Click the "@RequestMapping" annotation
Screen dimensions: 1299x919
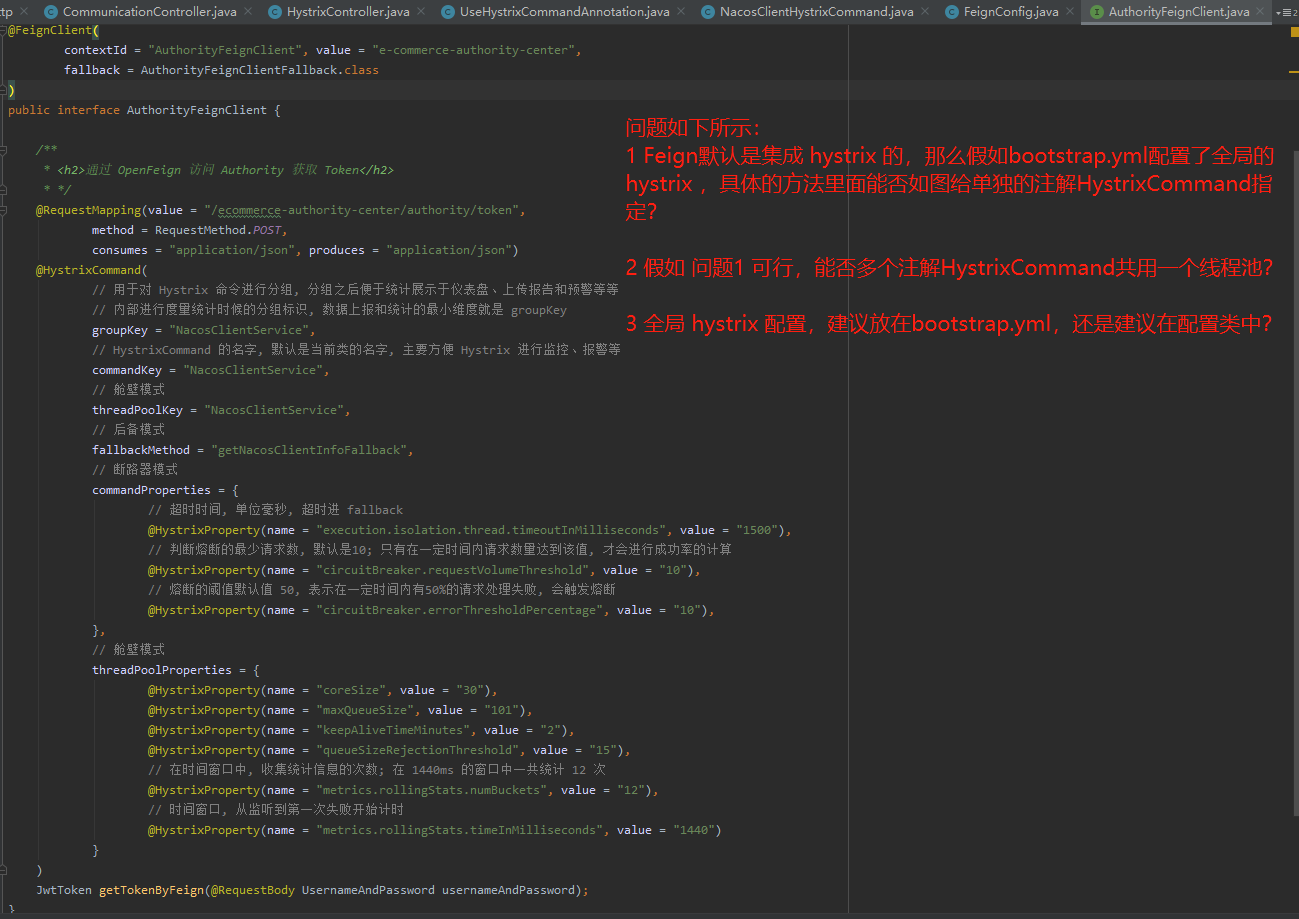coord(89,210)
